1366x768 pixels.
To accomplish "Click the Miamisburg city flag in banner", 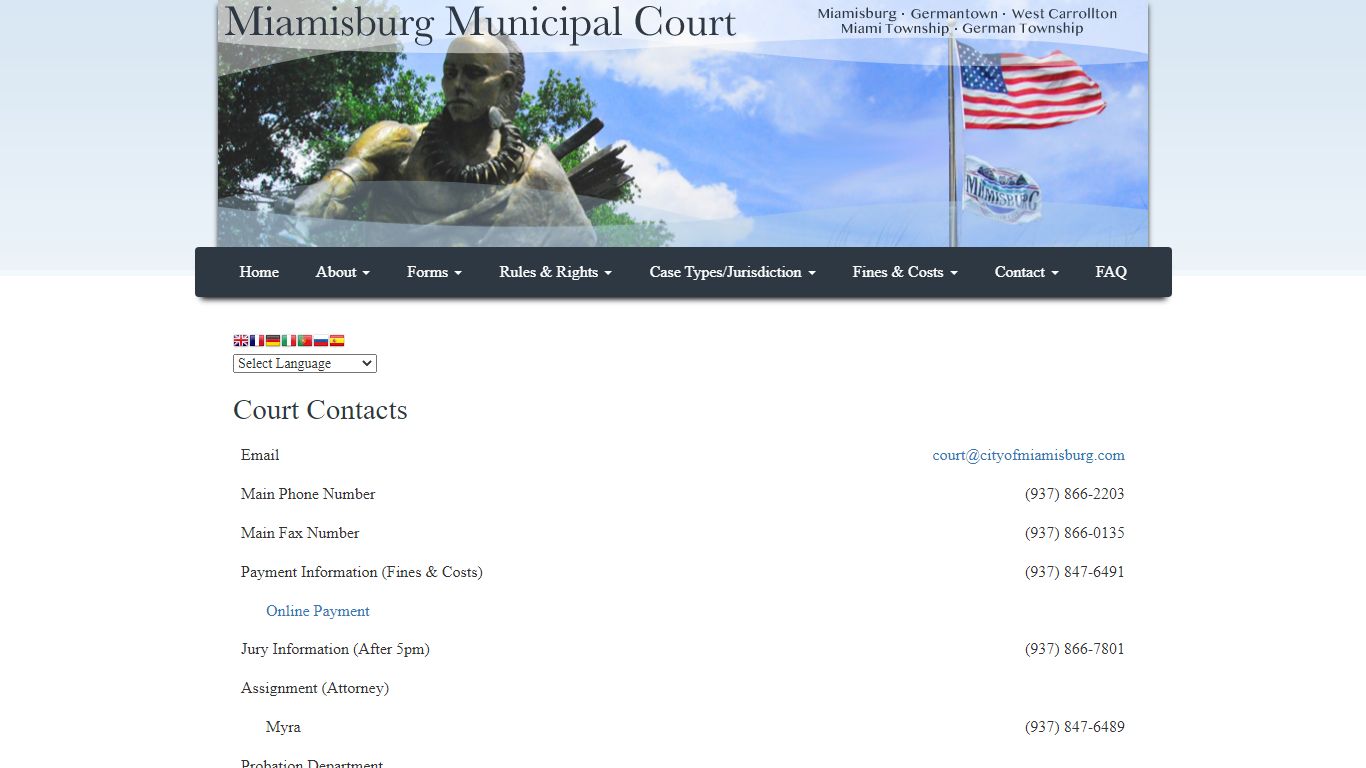I will pos(1001,190).
